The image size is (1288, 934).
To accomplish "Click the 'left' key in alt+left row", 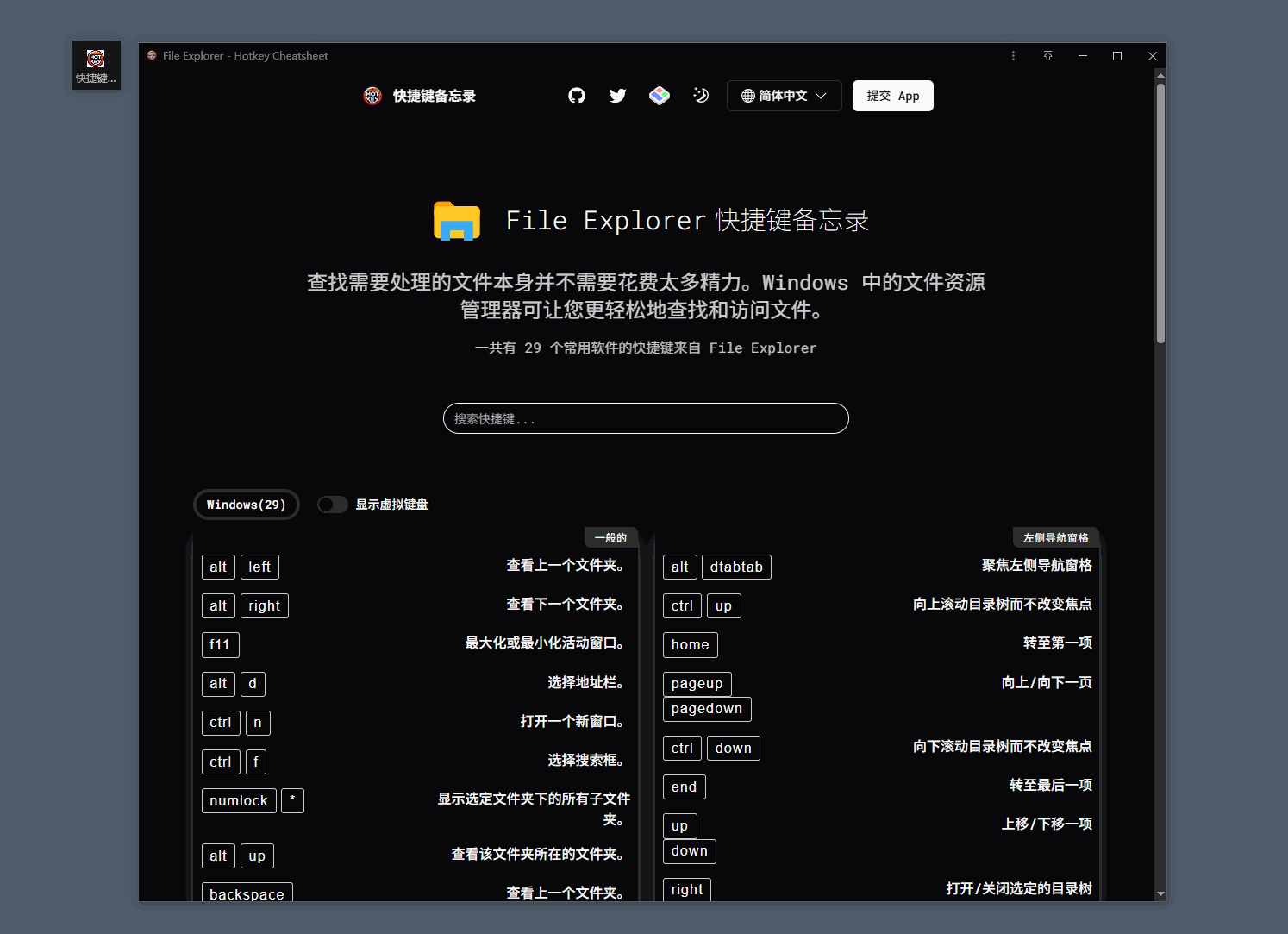I will [x=259, y=567].
